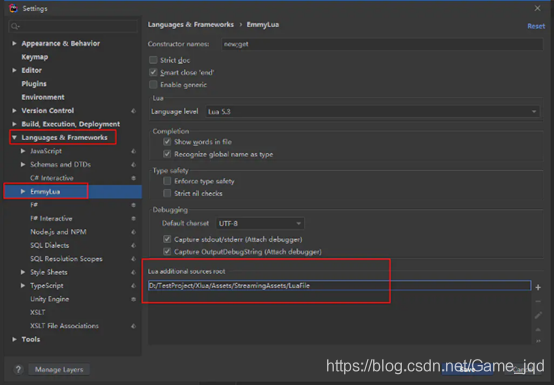This screenshot has height=385, width=554.
Task: Click Languages & Frameworks breadcrumb
Action: [x=191, y=25]
